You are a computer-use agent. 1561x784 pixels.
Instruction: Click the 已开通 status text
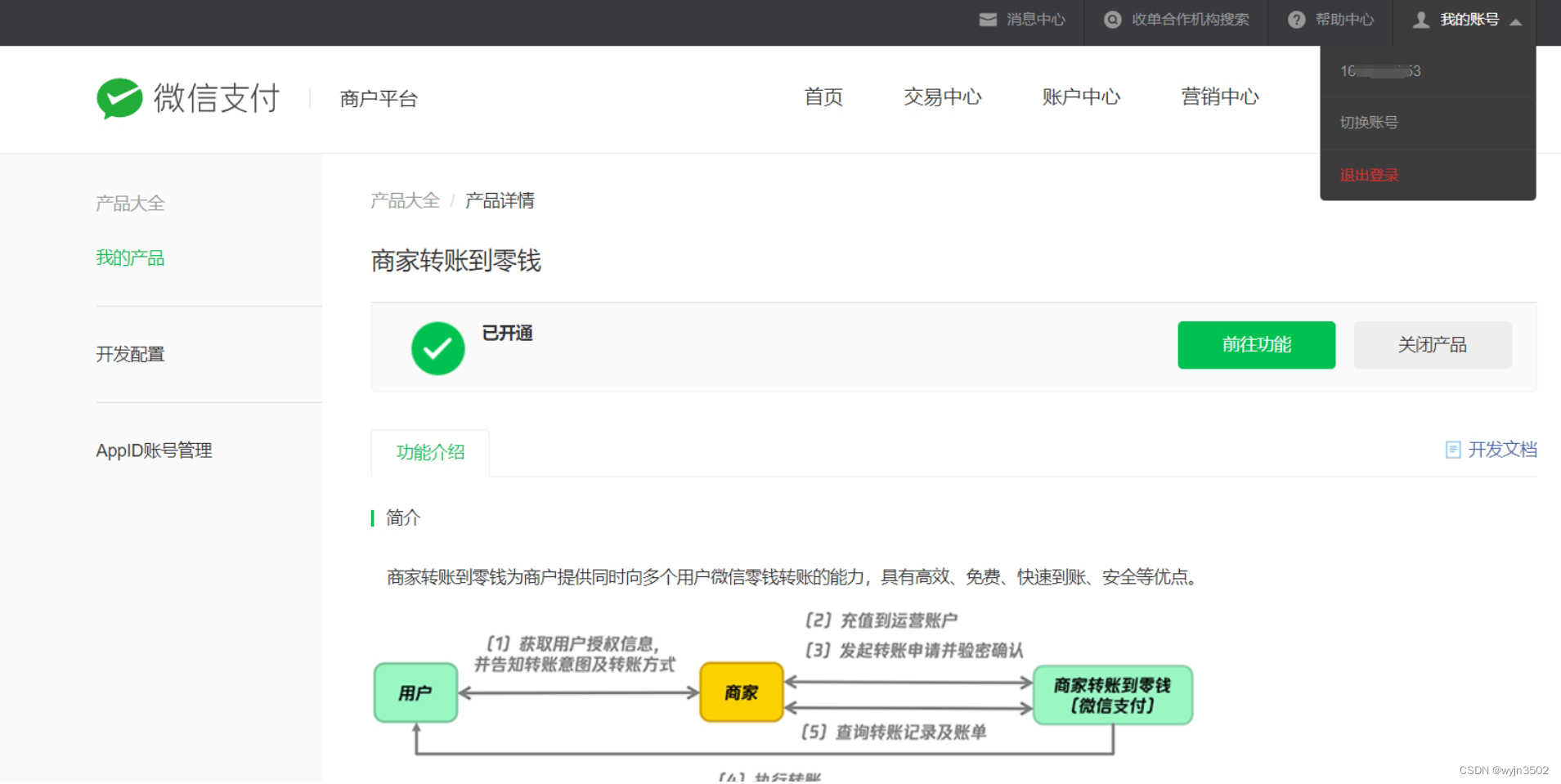[x=507, y=334]
